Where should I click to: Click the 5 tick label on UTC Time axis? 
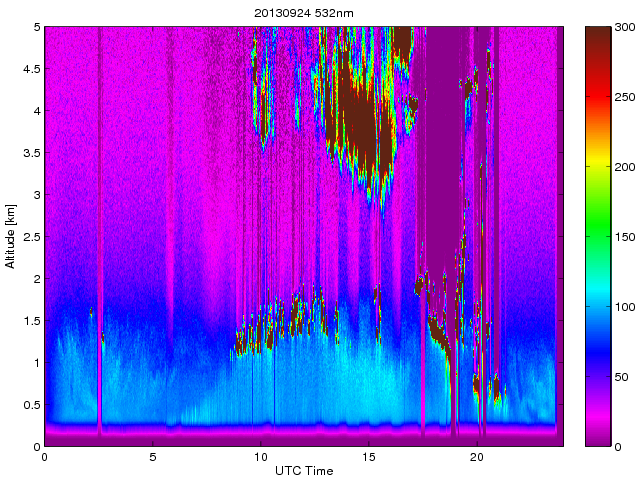[153, 457]
